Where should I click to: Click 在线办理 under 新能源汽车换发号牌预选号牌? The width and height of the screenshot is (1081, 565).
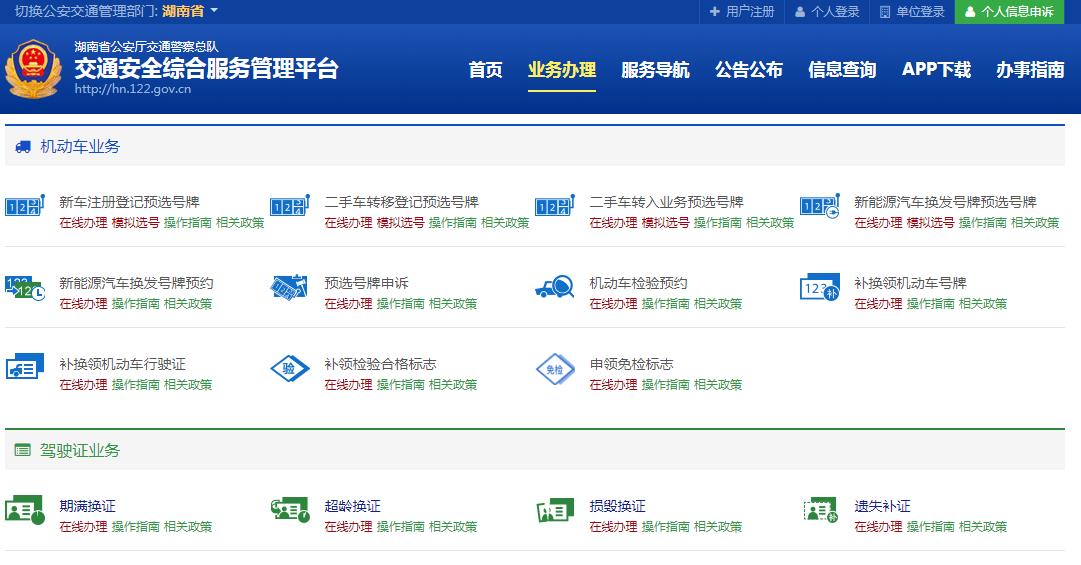coord(878,223)
